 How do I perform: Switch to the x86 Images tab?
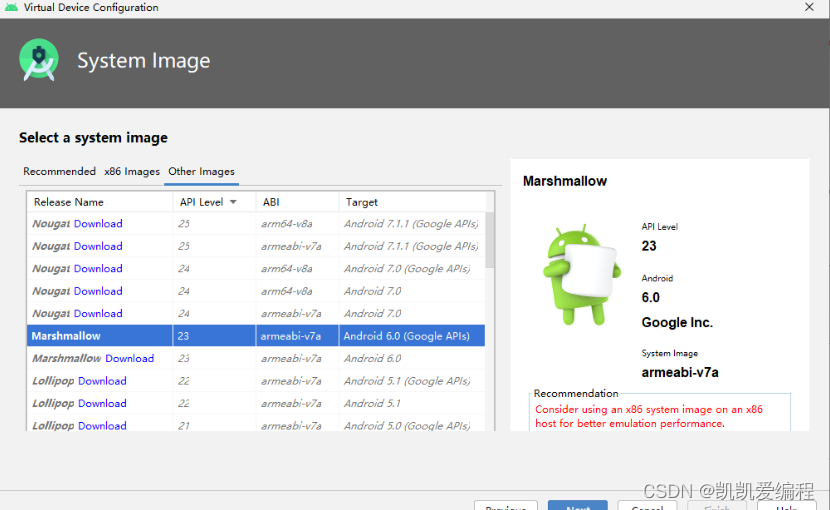tap(132, 171)
